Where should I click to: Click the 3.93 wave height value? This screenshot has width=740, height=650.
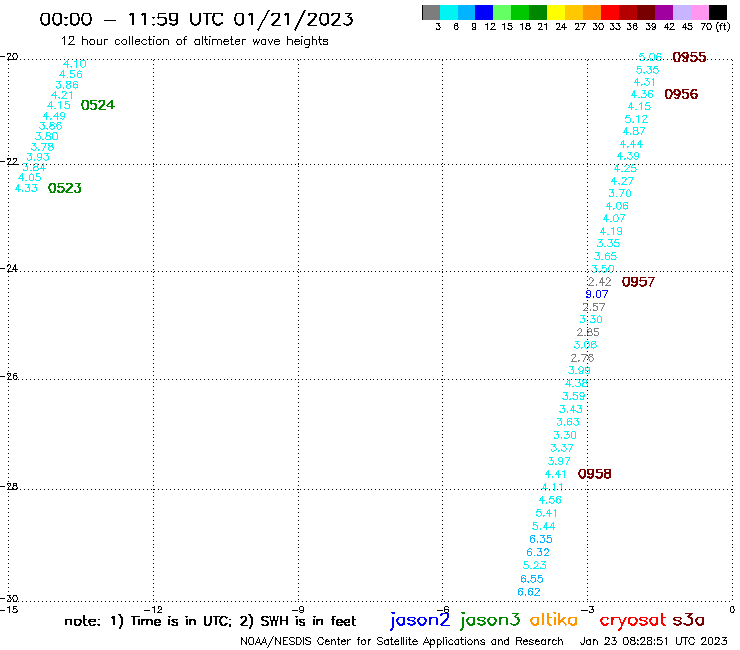point(38,157)
